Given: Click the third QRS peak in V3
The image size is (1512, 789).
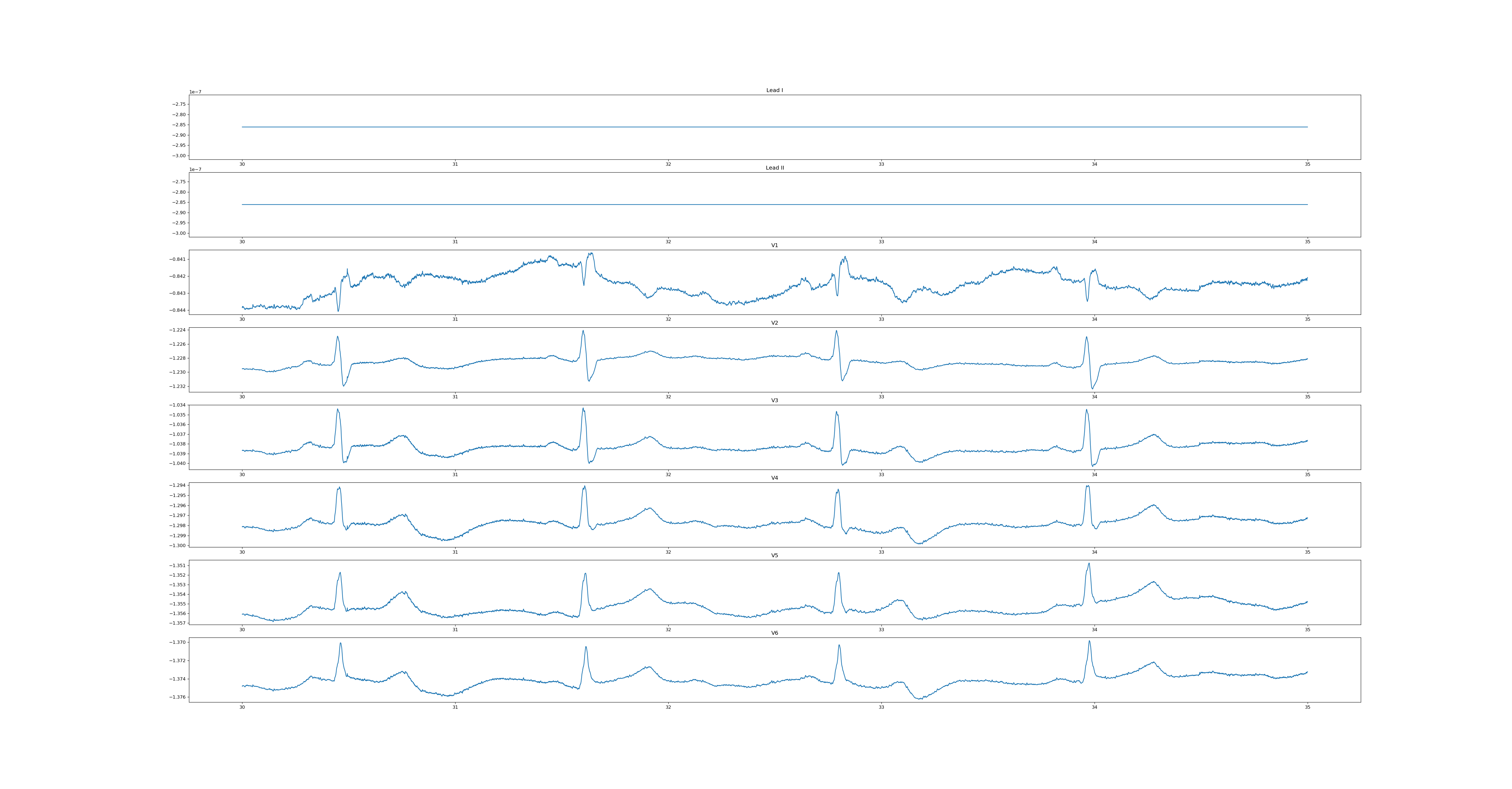Looking at the screenshot, I should (x=837, y=412).
